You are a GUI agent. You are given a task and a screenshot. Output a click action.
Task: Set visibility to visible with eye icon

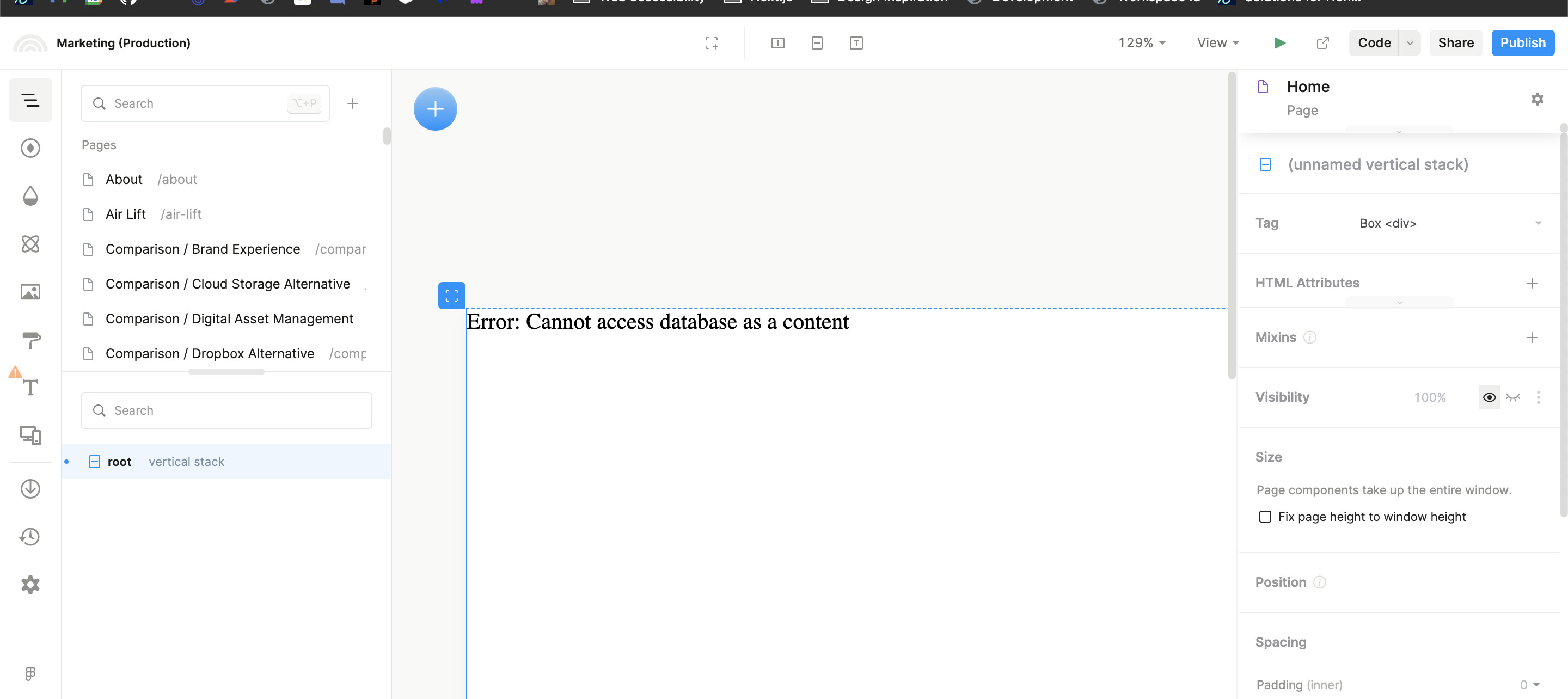[1489, 397]
